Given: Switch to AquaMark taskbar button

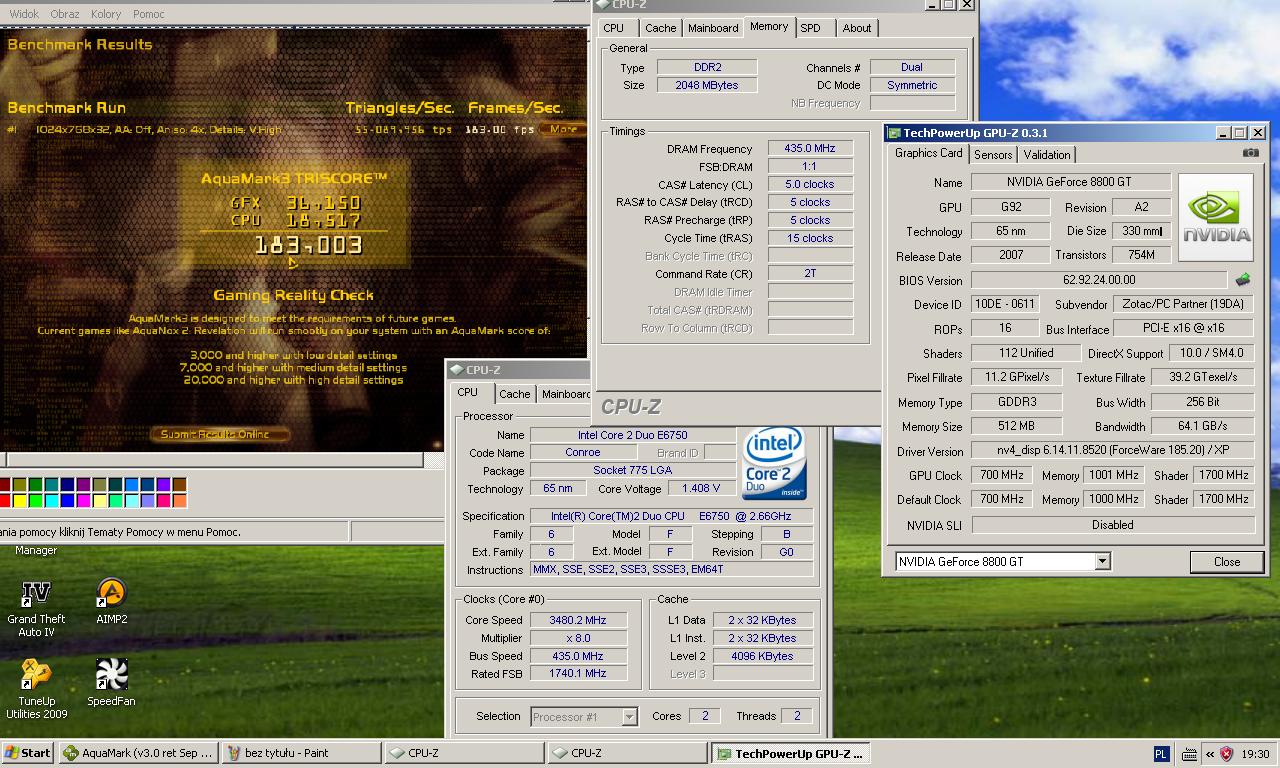Looking at the screenshot, I should tap(138, 753).
